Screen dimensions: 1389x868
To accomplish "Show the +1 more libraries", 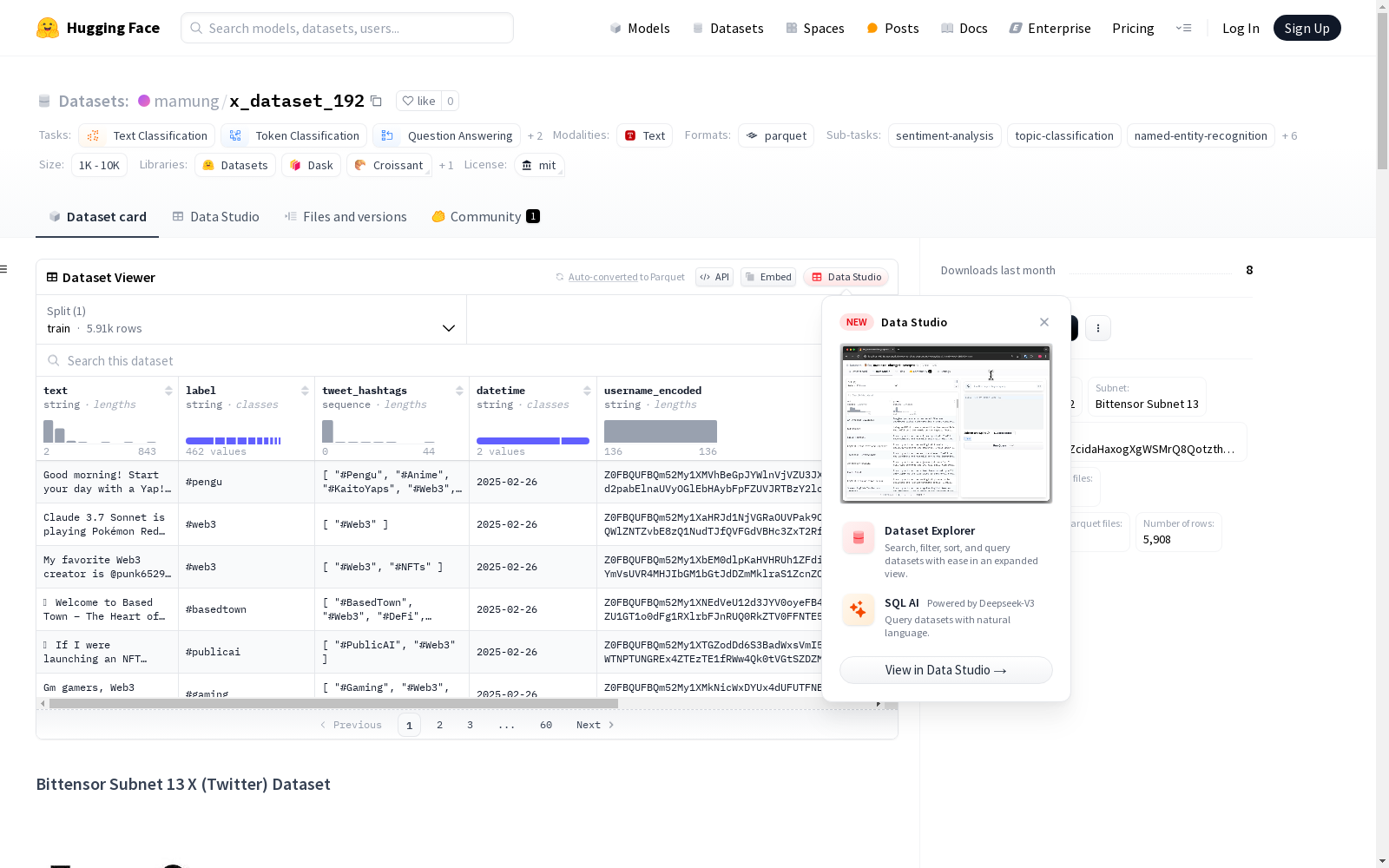I will [446, 165].
